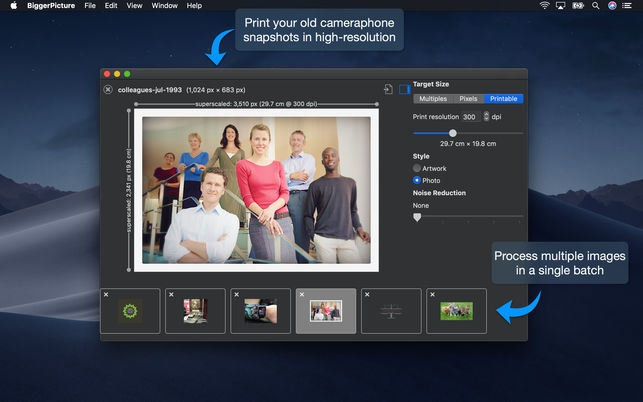Image resolution: width=643 pixels, height=402 pixels.
Task: Select the living room thumbnail
Action: point(195,311)
